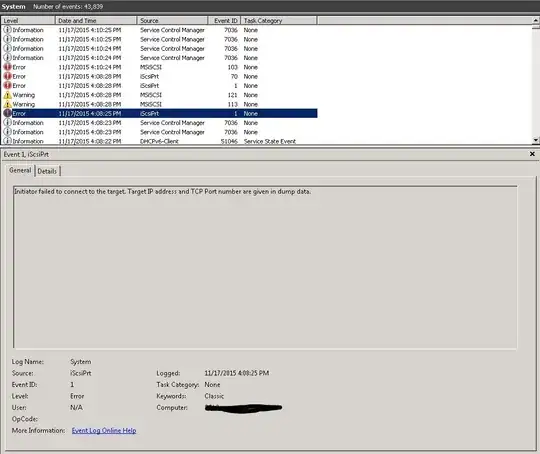Click the 'Number of events: 43,839' header text
Image resolution: width=540 pixels, height=454 pixels.
click(68, 7)
